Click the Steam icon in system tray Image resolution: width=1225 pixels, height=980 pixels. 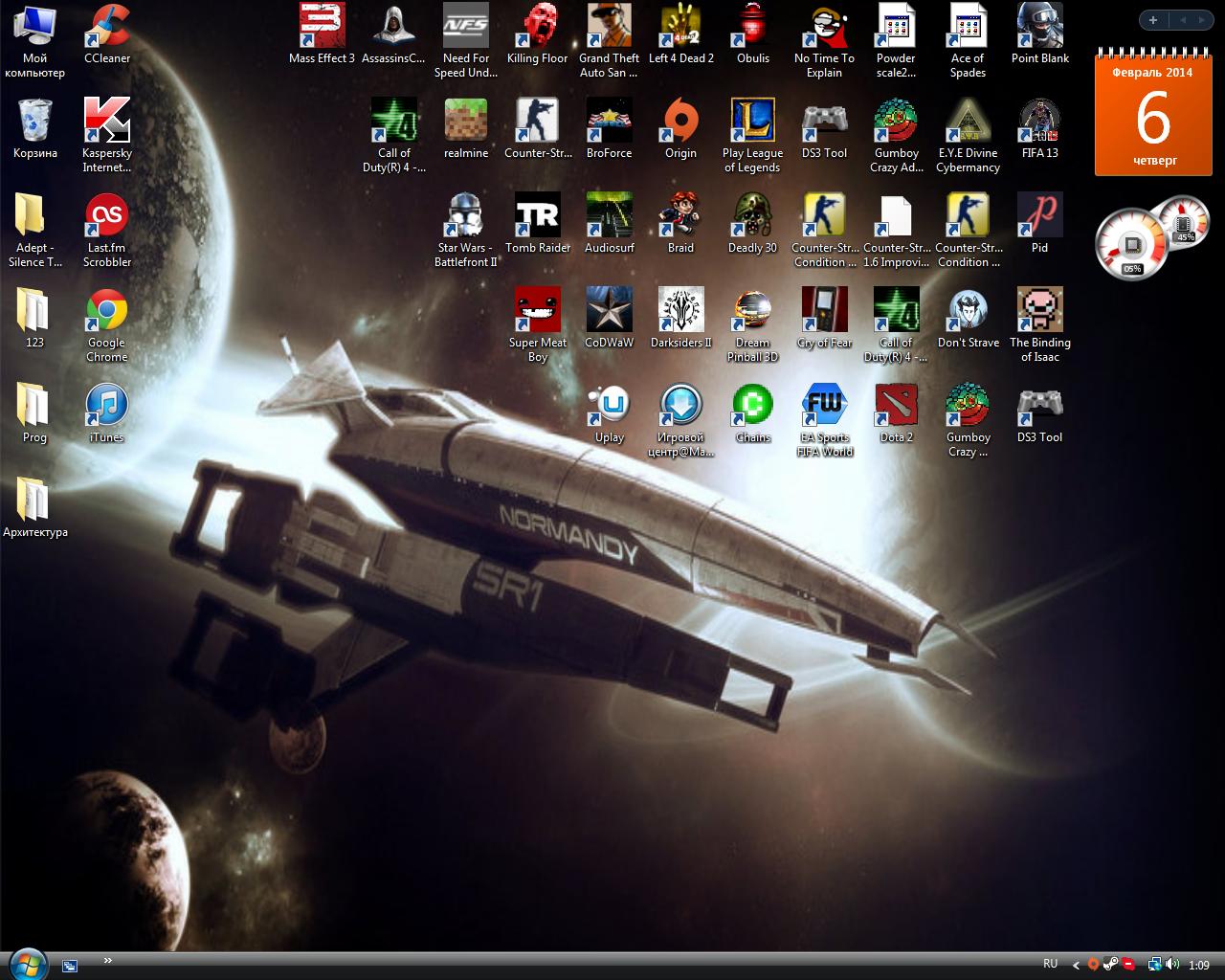1111,965
